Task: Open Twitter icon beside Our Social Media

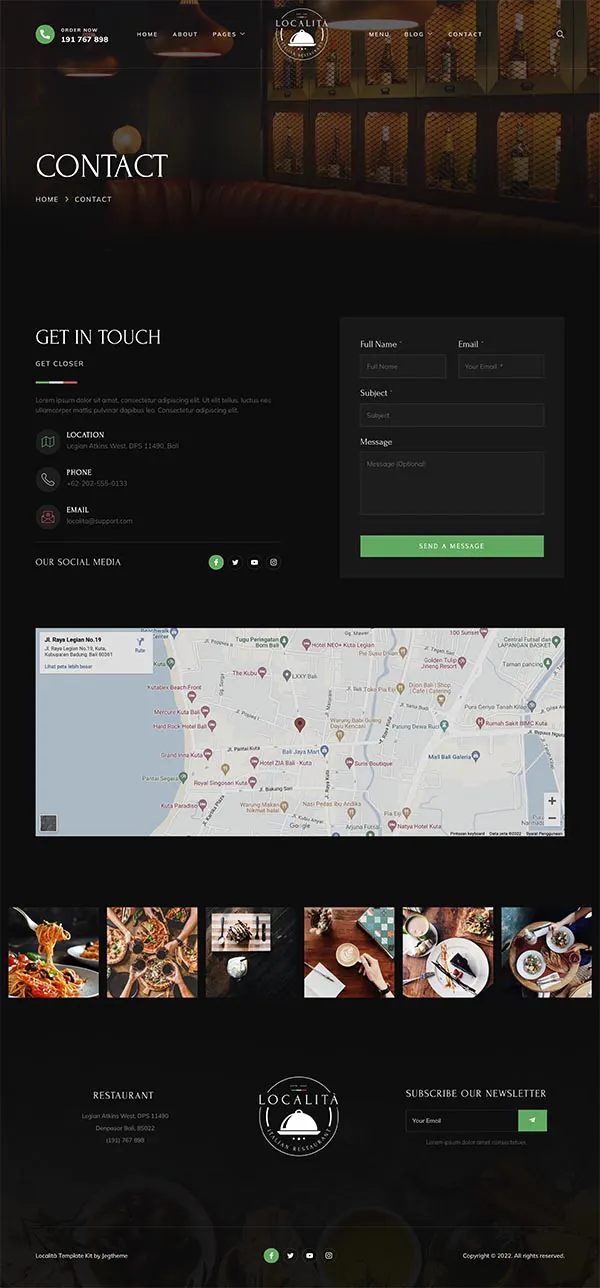Action: coord(235,562)
